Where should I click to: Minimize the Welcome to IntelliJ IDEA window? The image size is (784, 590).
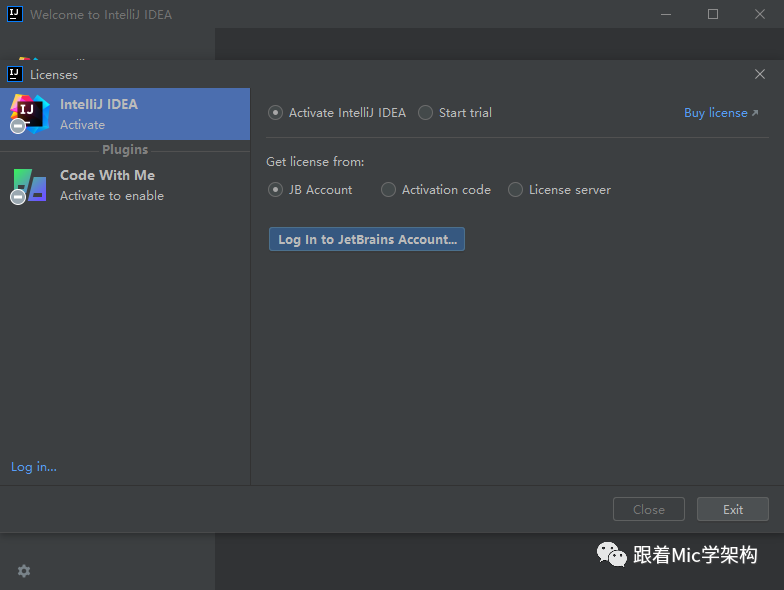pos(666,14)
